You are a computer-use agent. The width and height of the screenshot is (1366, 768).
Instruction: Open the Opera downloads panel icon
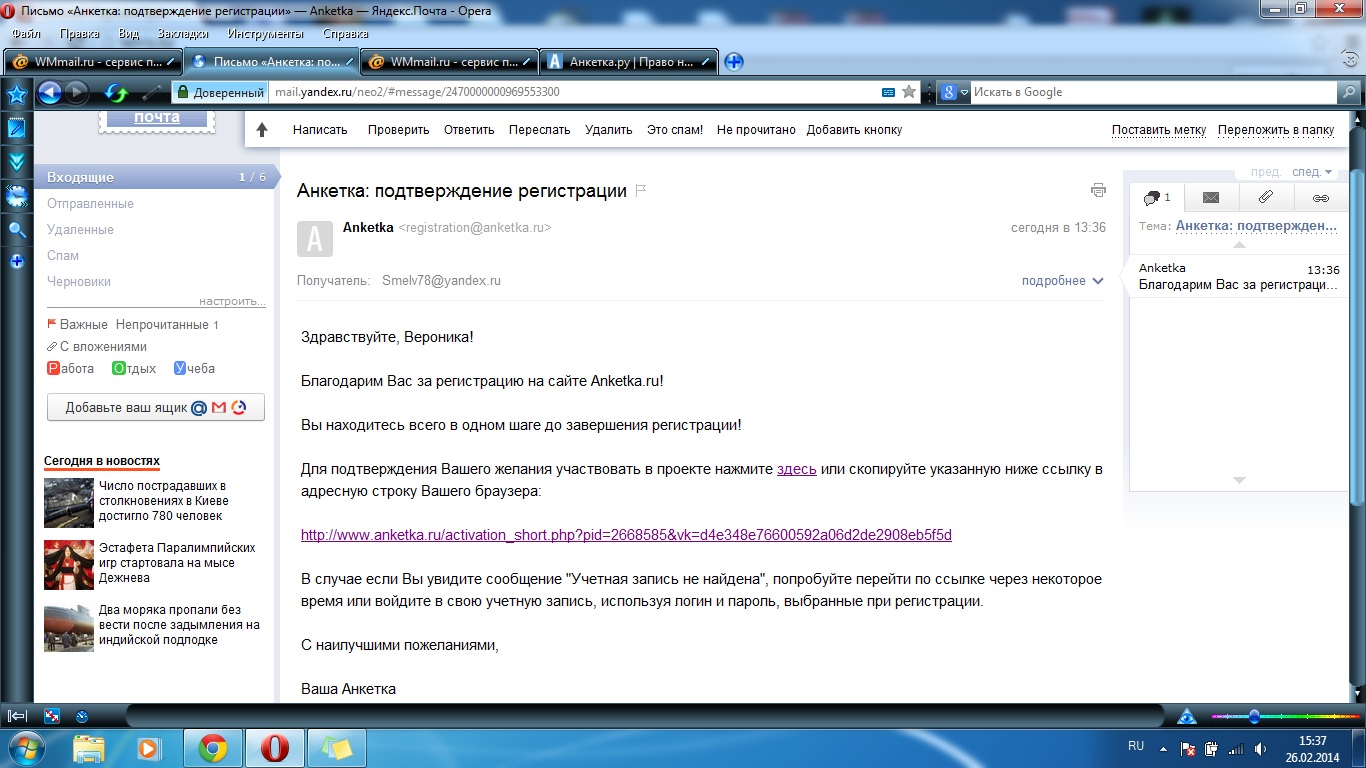pos(17,161)
